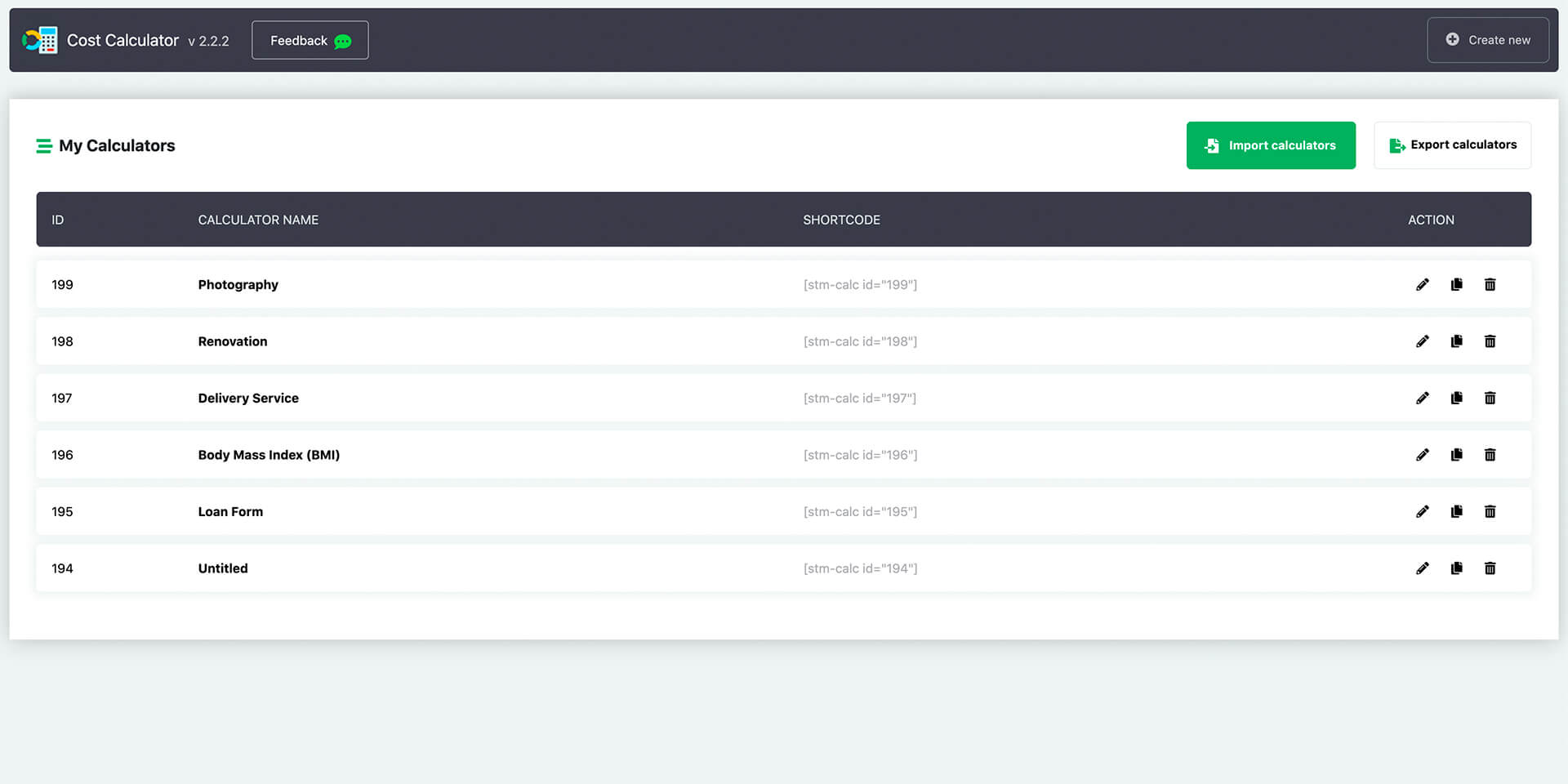Edit the Loan Form calculator
This screenshot has width=1568, height=784.
click(1423, 511)
